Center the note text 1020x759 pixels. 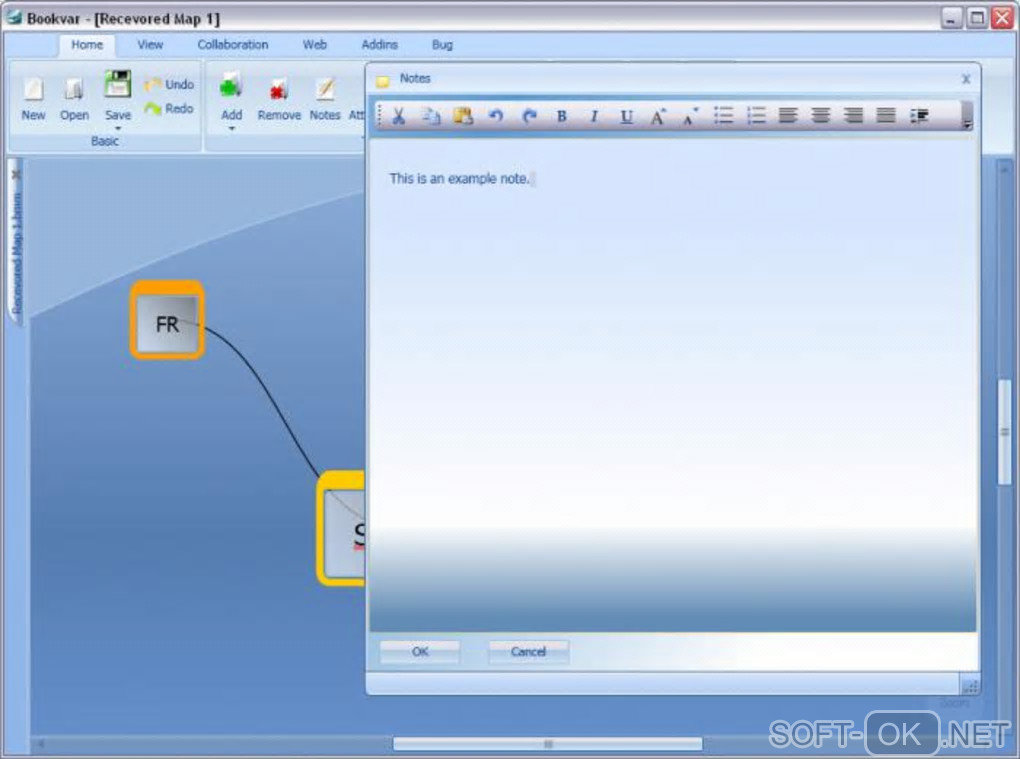pos(820,116)
